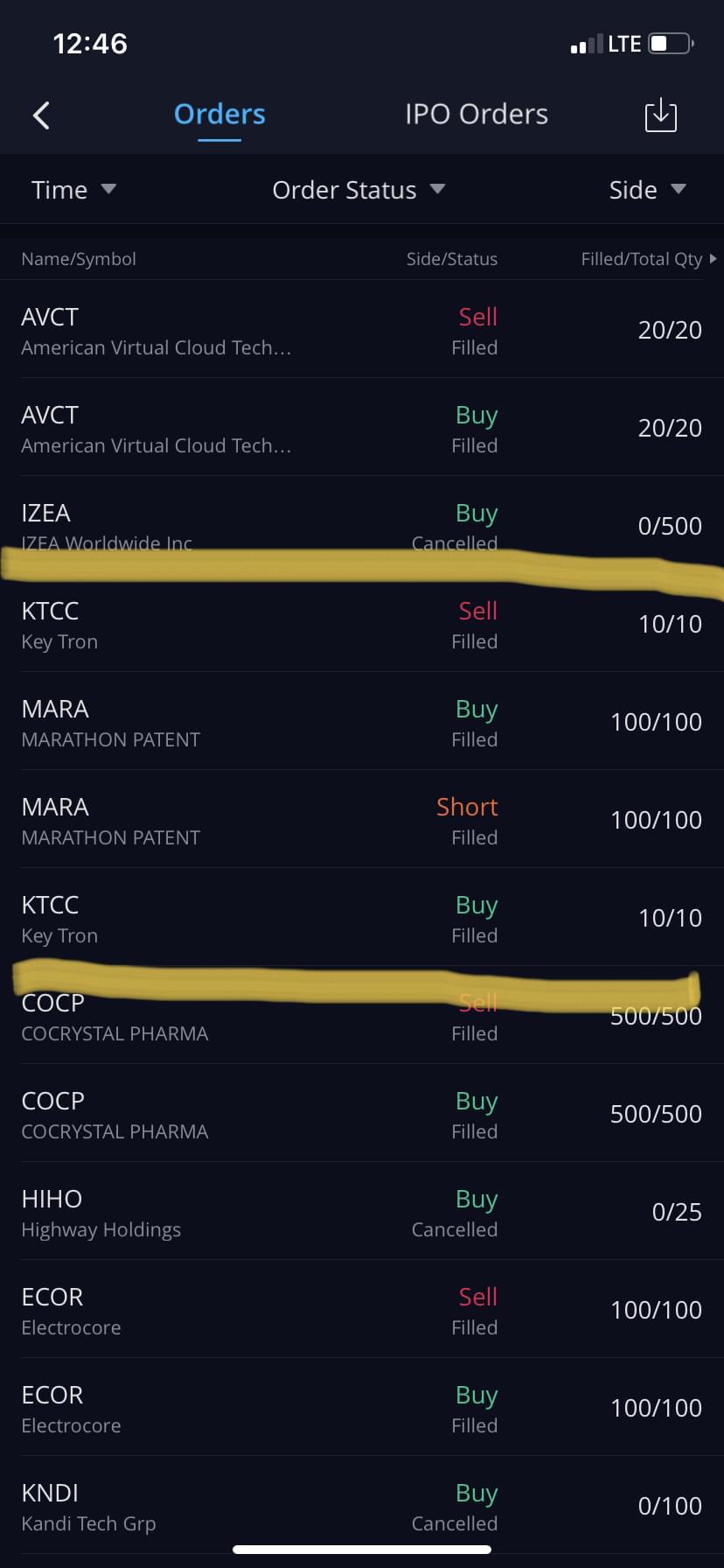This screenshot has width=724, height=1568.
Task: Tap the back arrow icon
Action: click(x=41, y=115)
